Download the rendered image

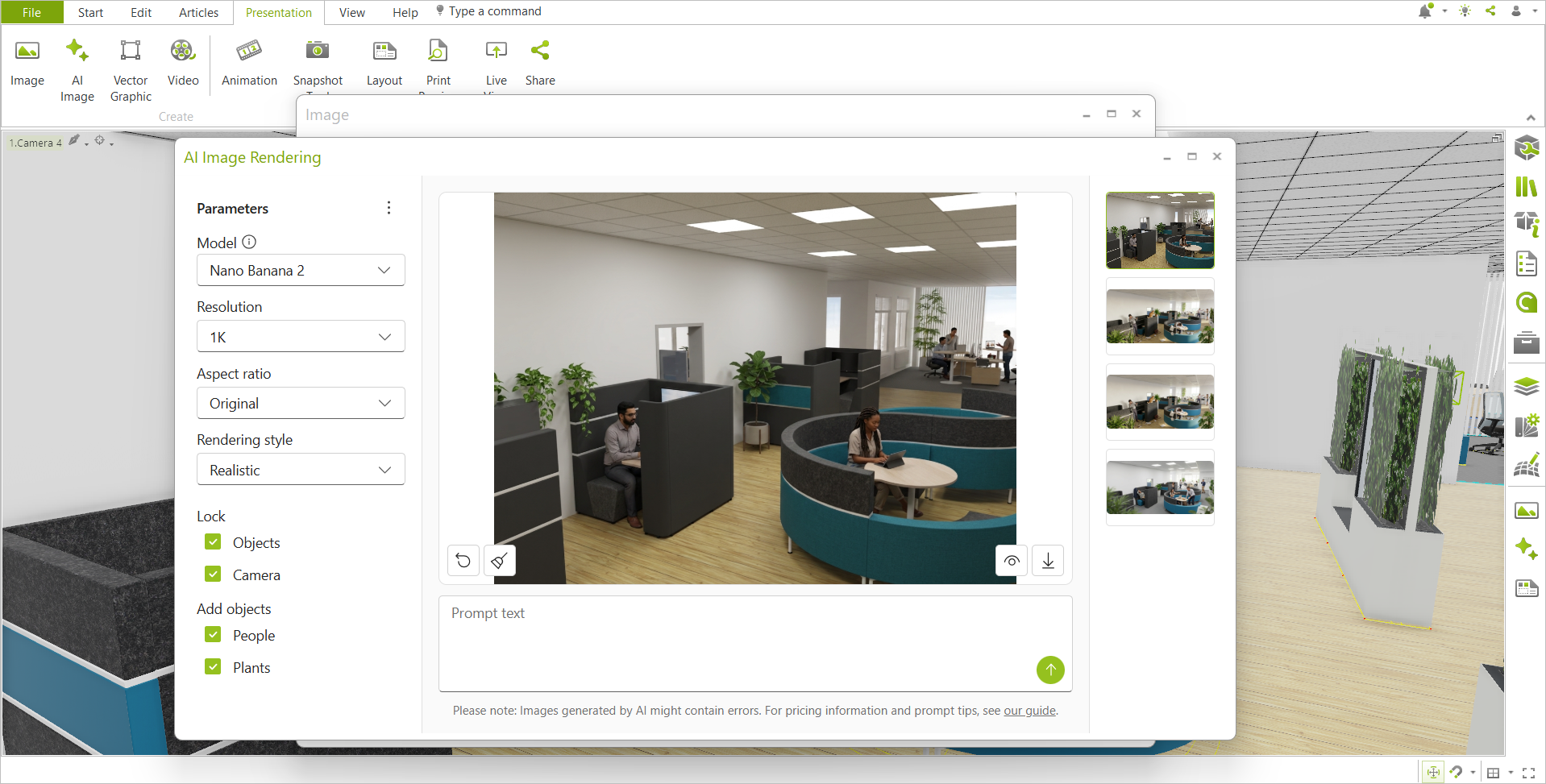(1048, 561)
